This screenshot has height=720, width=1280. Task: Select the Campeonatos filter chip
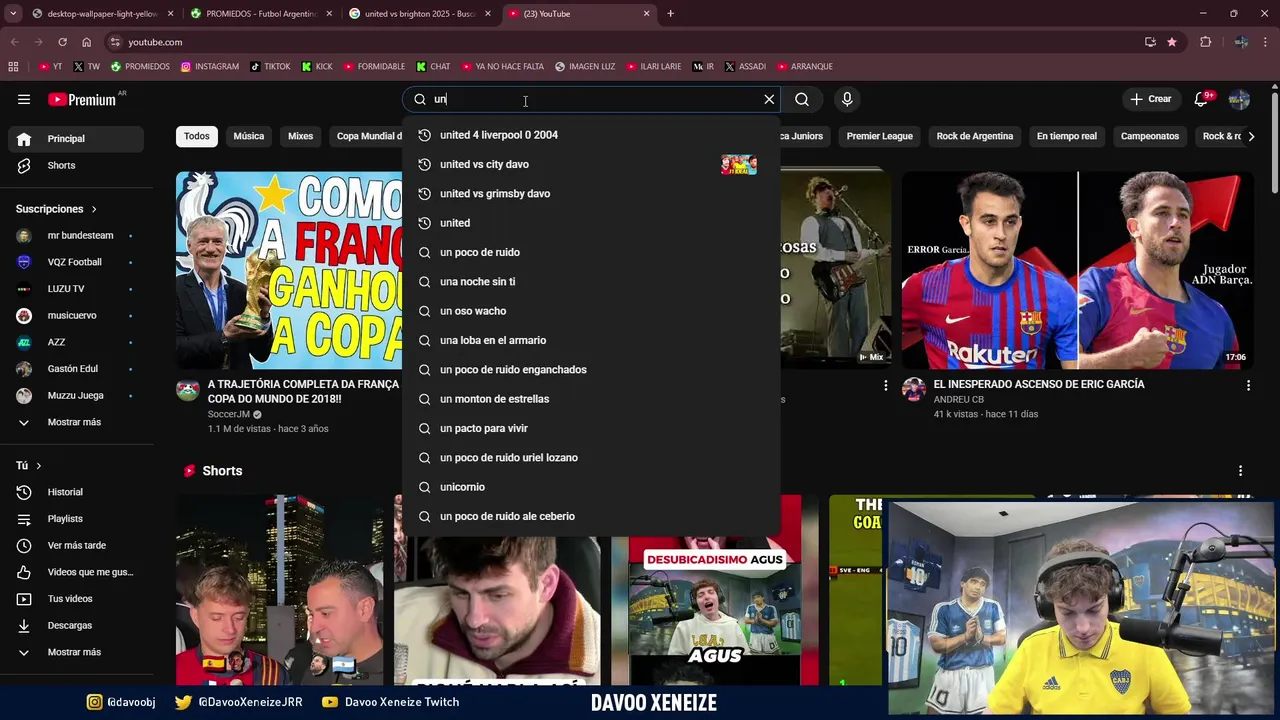[x=1150, y=136]
